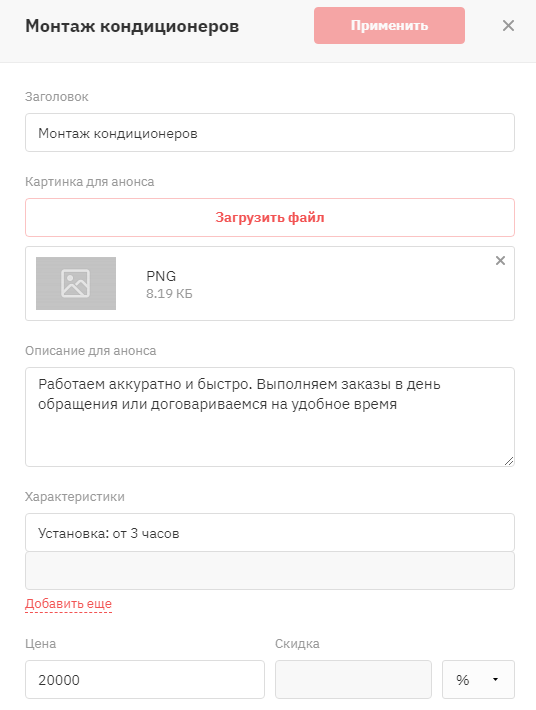Screen dimensions: 536x710
Task: Click the Применить button
Action: [389, 25]
